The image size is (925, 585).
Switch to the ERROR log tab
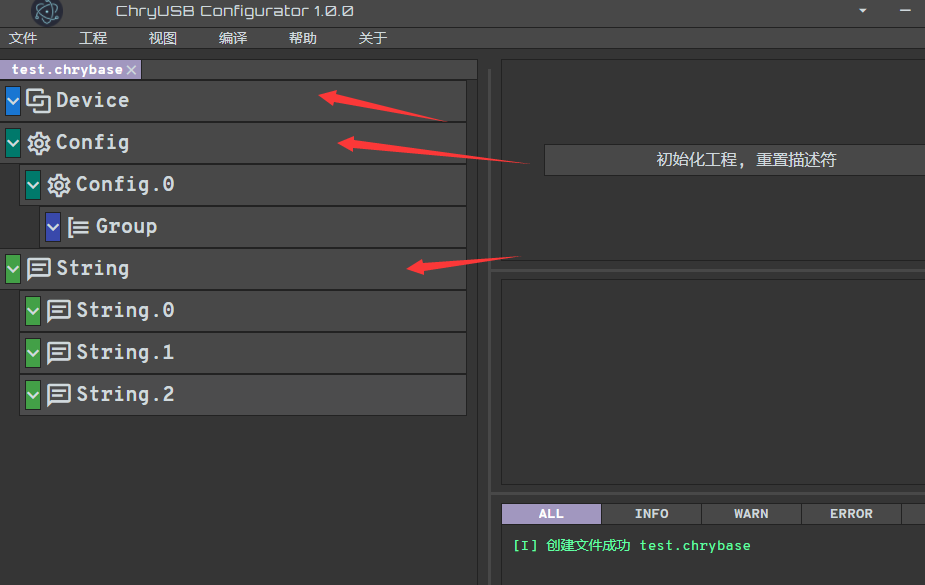click(851, 514)
